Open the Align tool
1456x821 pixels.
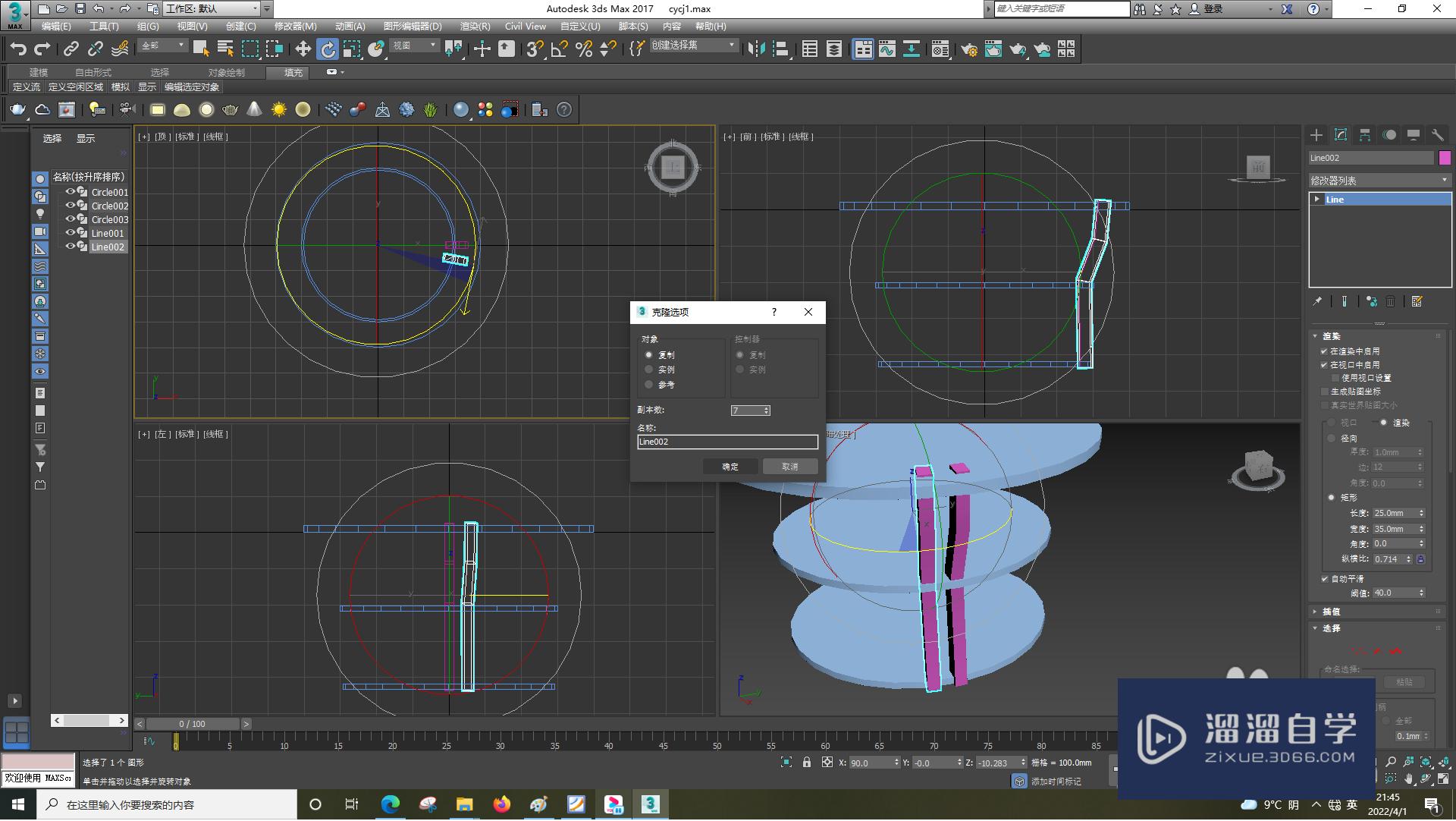[780, 49]
